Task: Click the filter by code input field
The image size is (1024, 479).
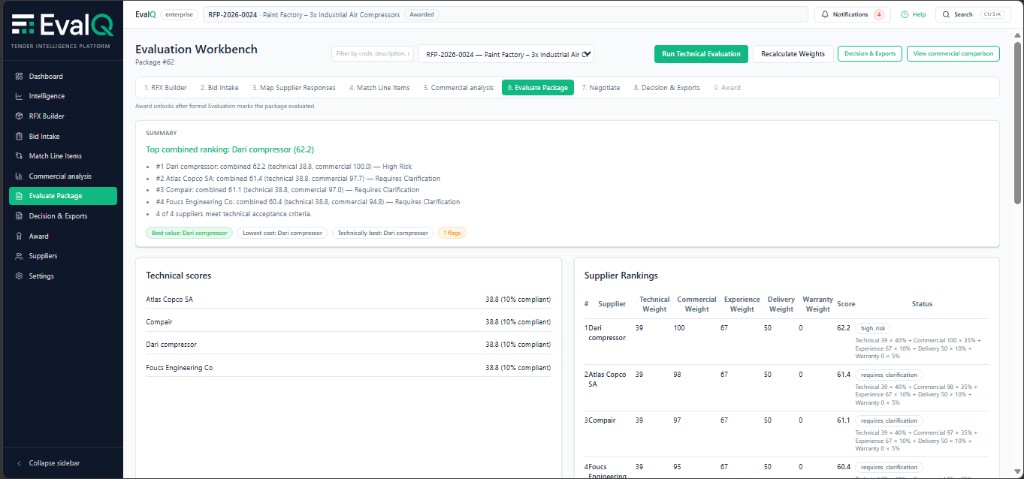Action: [x=372, y=54]
